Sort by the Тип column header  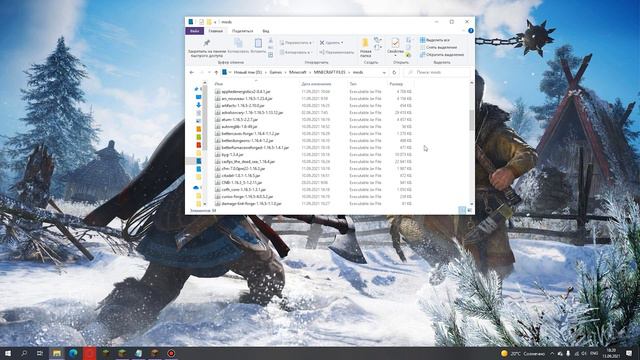tap(353, 84)
